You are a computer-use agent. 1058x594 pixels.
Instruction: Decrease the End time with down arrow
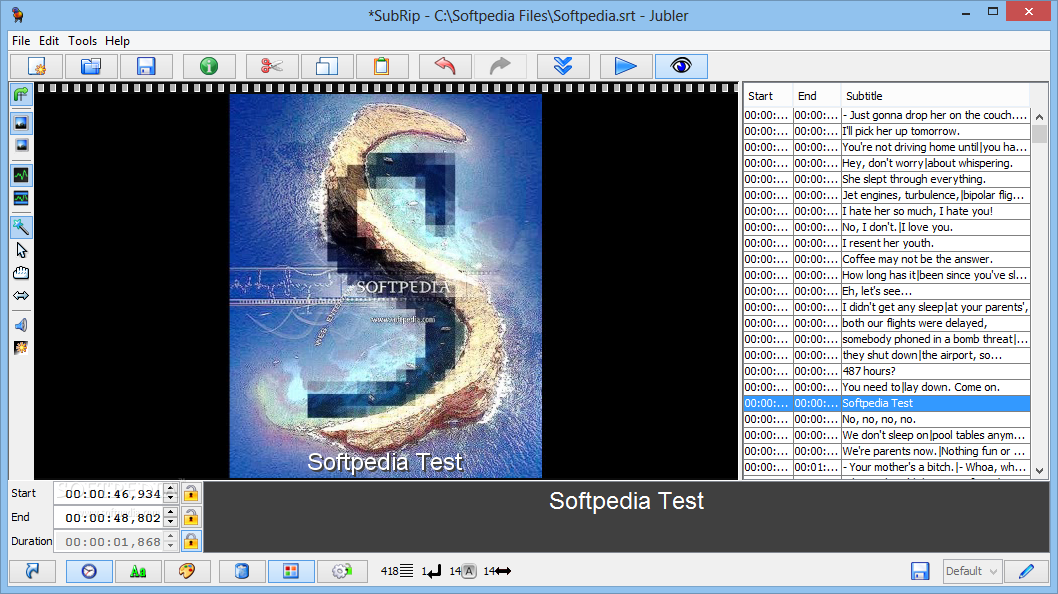[171, 522]
